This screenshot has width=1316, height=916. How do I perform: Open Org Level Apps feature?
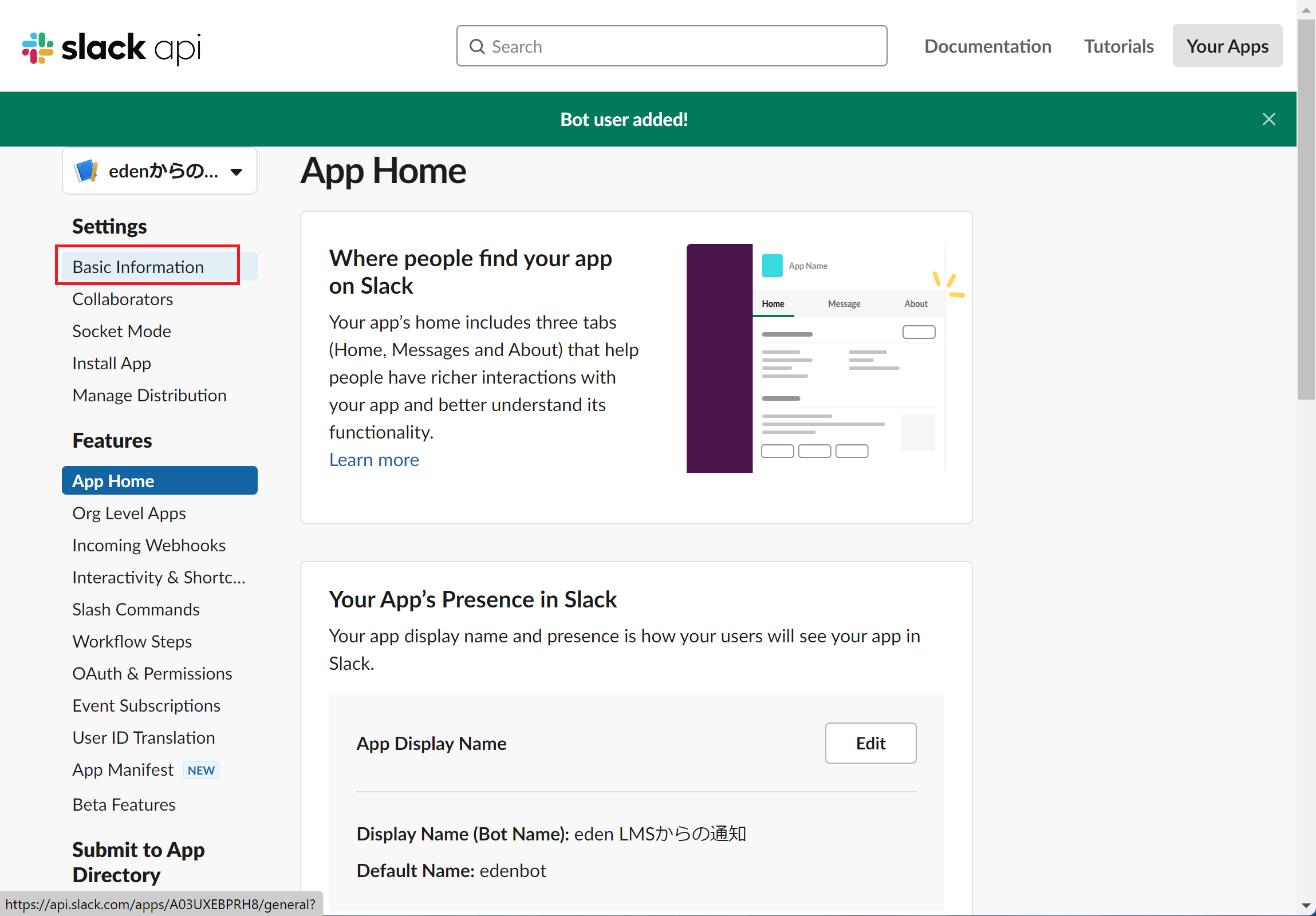point(129,514)
